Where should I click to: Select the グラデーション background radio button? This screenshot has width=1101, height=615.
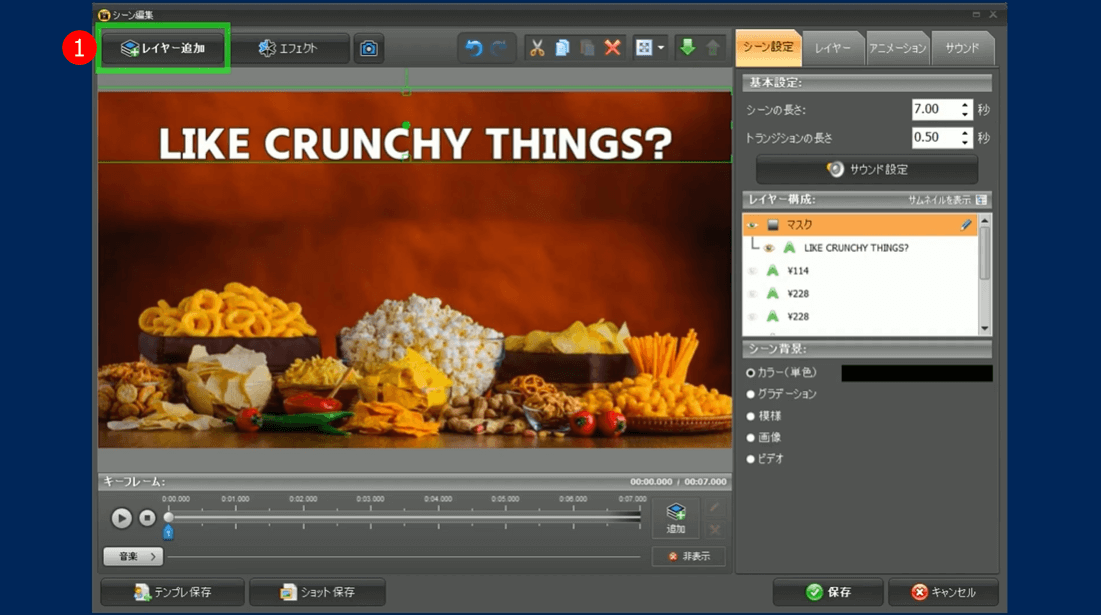click(751, 394)
